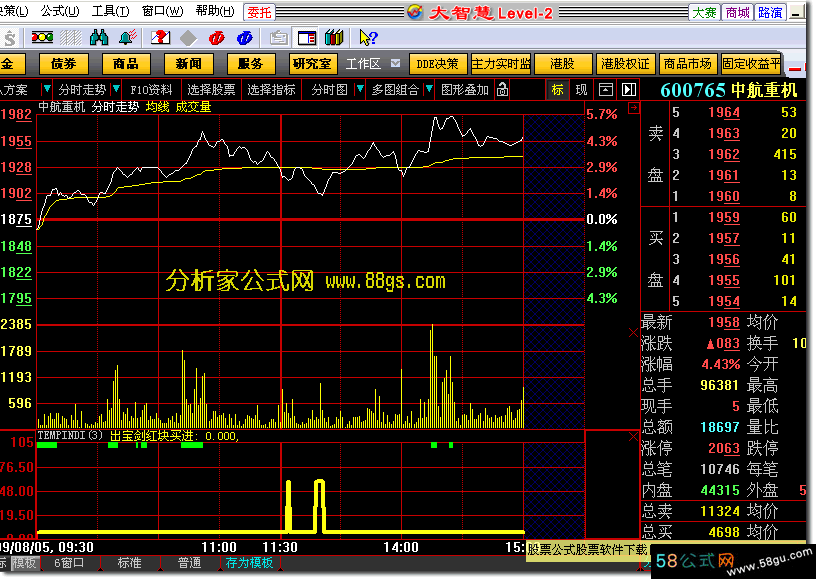The width and height of the screenshot is (816, 579).
Task: Toggle the padlock lock icon
Action: pyautogui.click(x=502, y=89)
